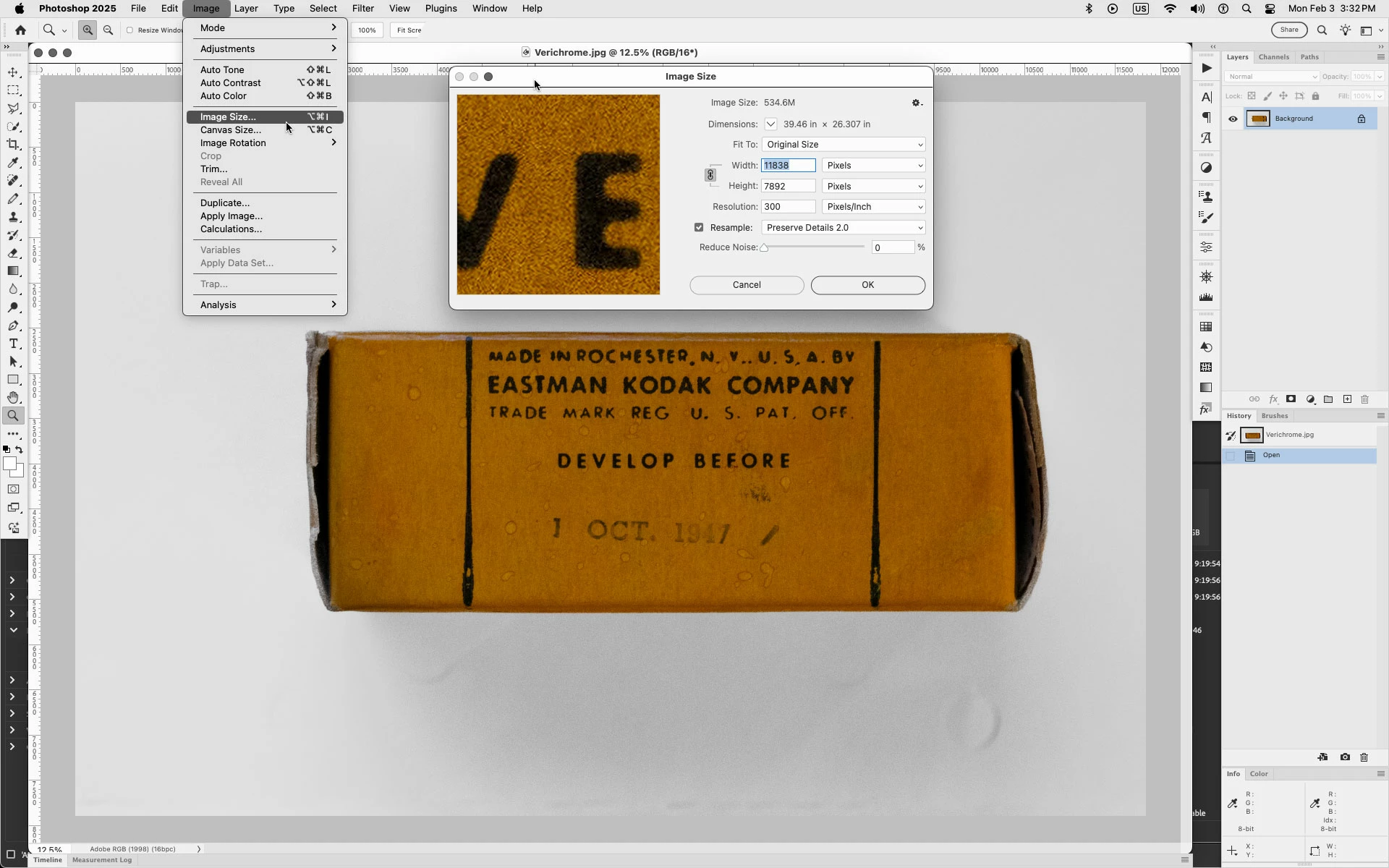This screenshot has height=868, width=1389.
Task: Open the Fit To Original Size dropdown
Action: coord(844,145)
